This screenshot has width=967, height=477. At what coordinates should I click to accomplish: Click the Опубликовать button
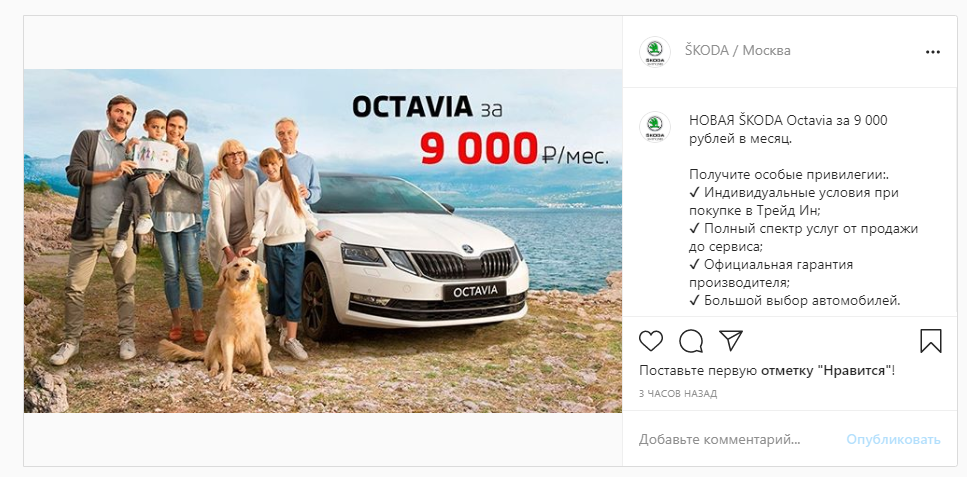tap(893, 439)
